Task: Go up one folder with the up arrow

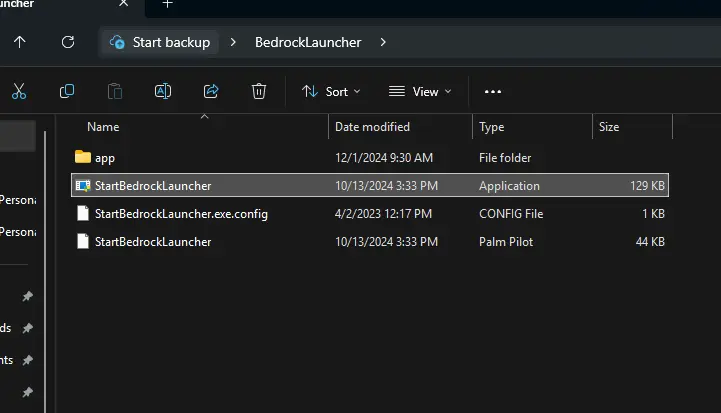Action: (19, 42)
